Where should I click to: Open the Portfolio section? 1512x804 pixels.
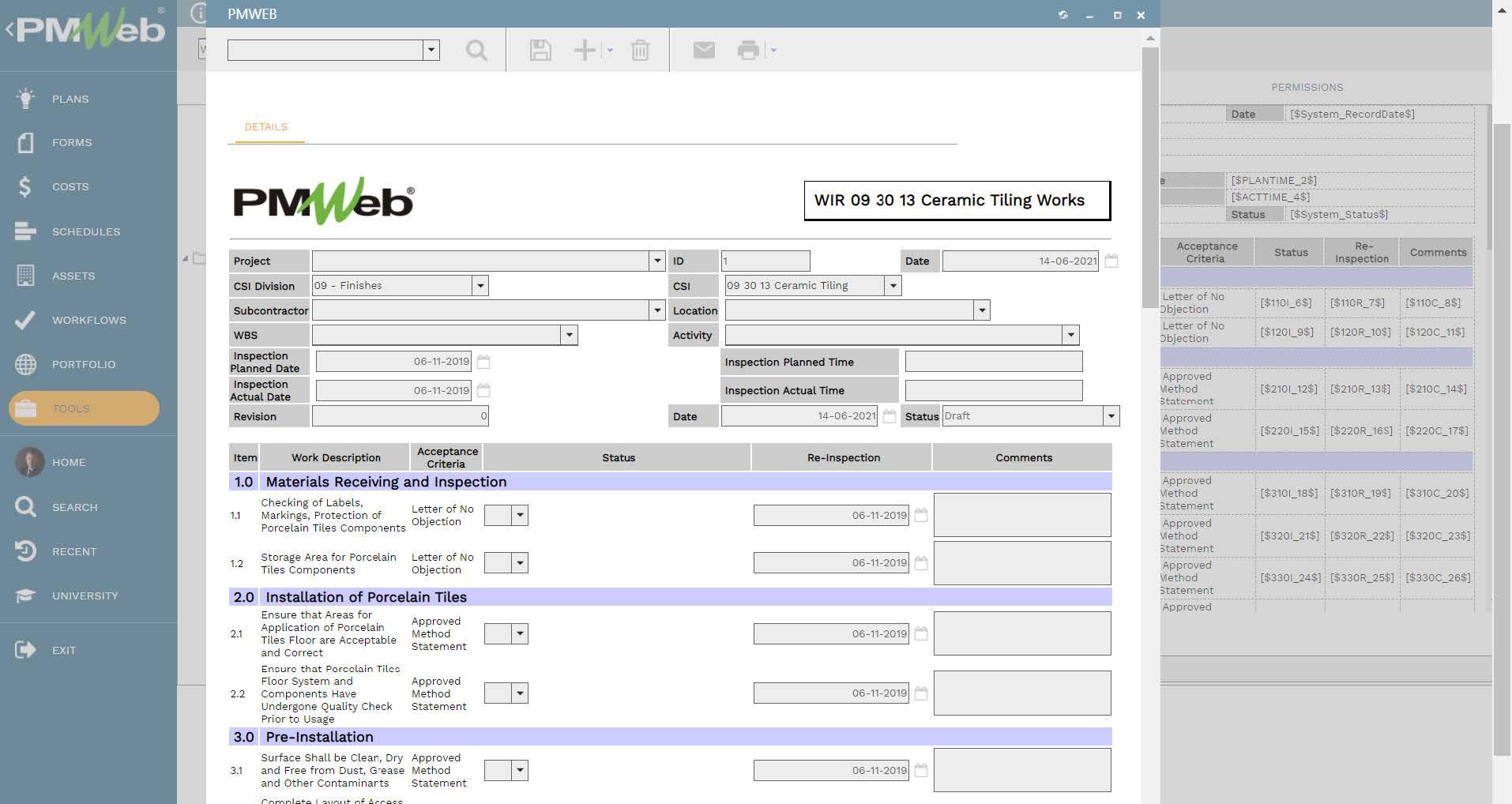[x=84, y=364]
